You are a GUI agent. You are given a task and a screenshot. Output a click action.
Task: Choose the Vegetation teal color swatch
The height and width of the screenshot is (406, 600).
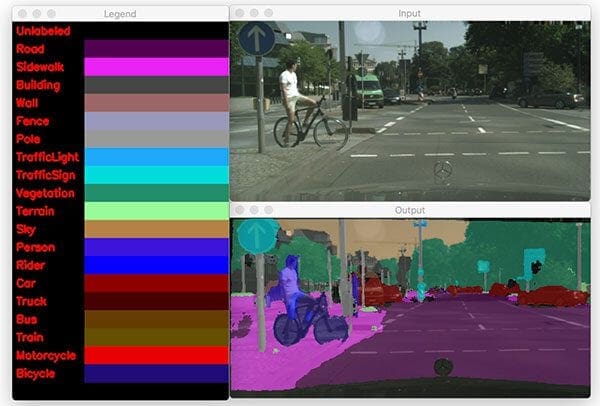point(156,193)
